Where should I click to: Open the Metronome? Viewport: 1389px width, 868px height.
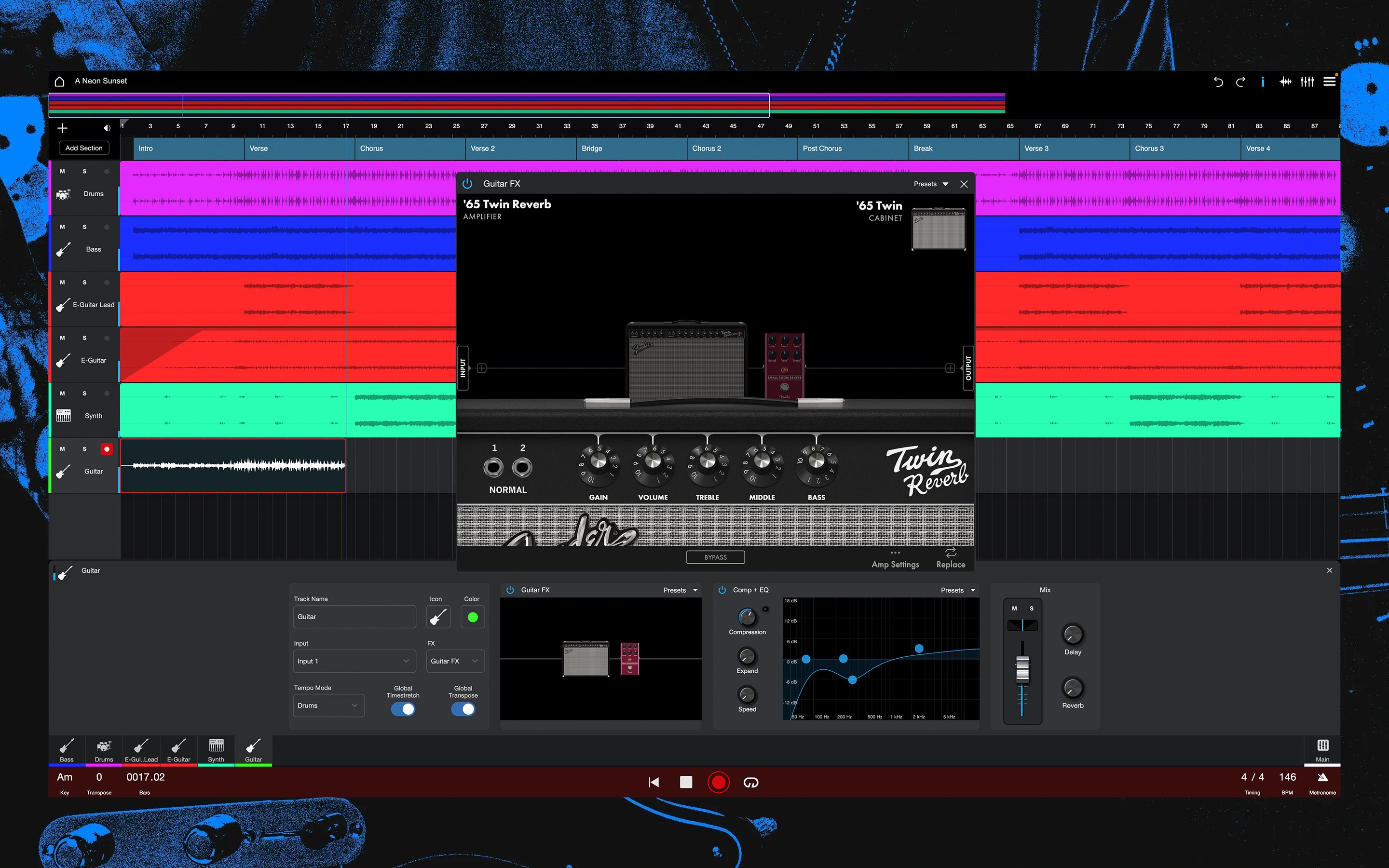pyautogui.click(x=1322, y=783)
